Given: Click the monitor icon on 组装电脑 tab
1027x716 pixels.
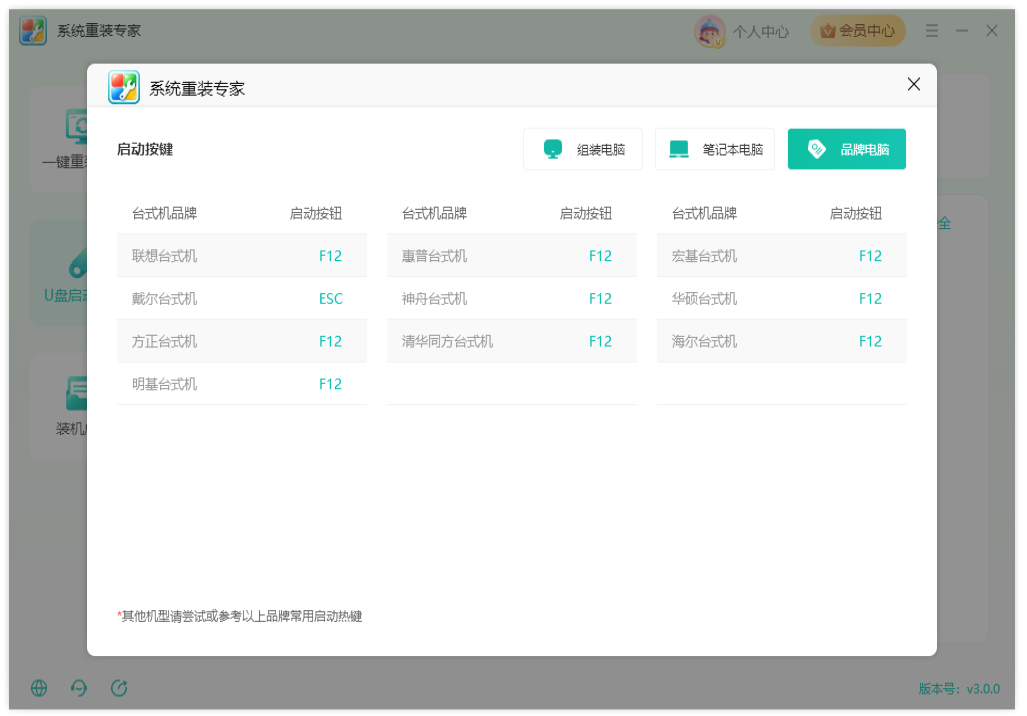Looking at the screenshot, I should point(553,149).
